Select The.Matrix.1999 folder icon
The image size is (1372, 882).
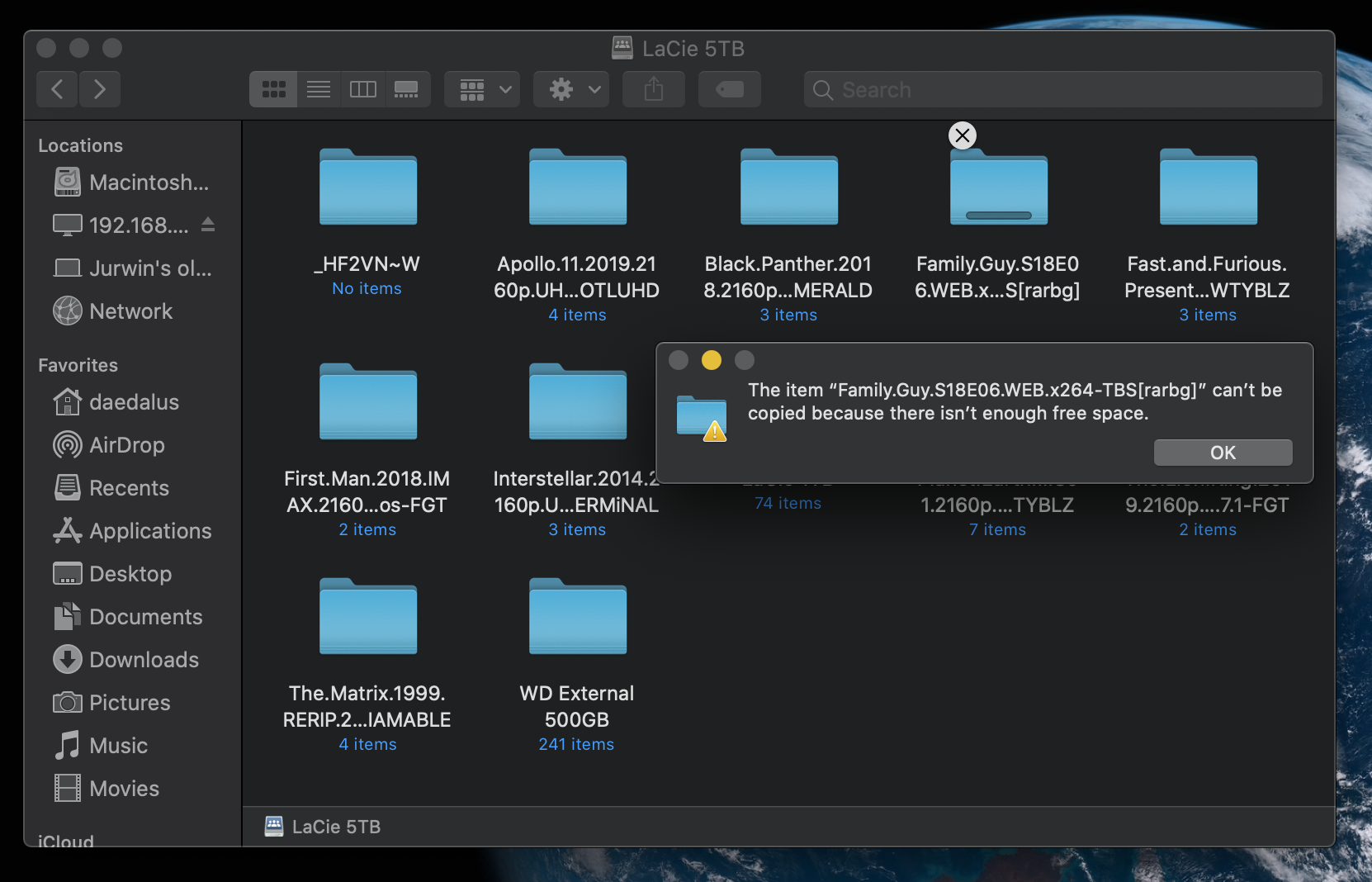tap(368, 616)
